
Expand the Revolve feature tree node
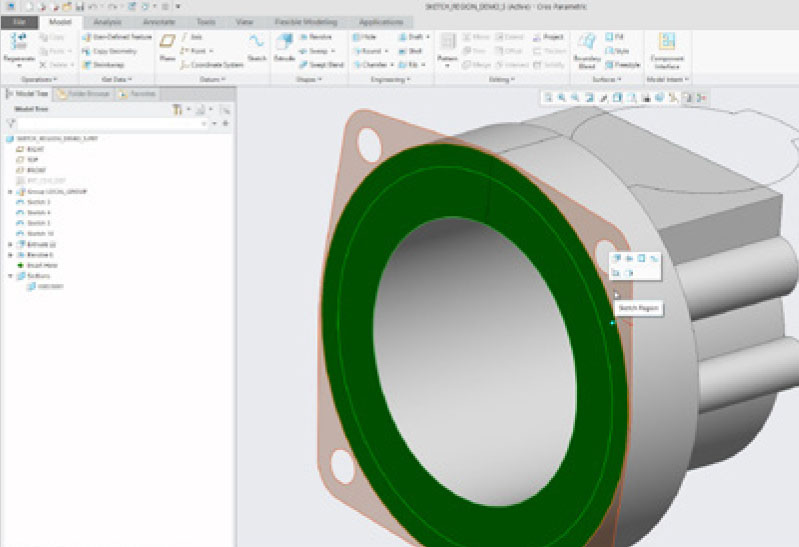10,254
